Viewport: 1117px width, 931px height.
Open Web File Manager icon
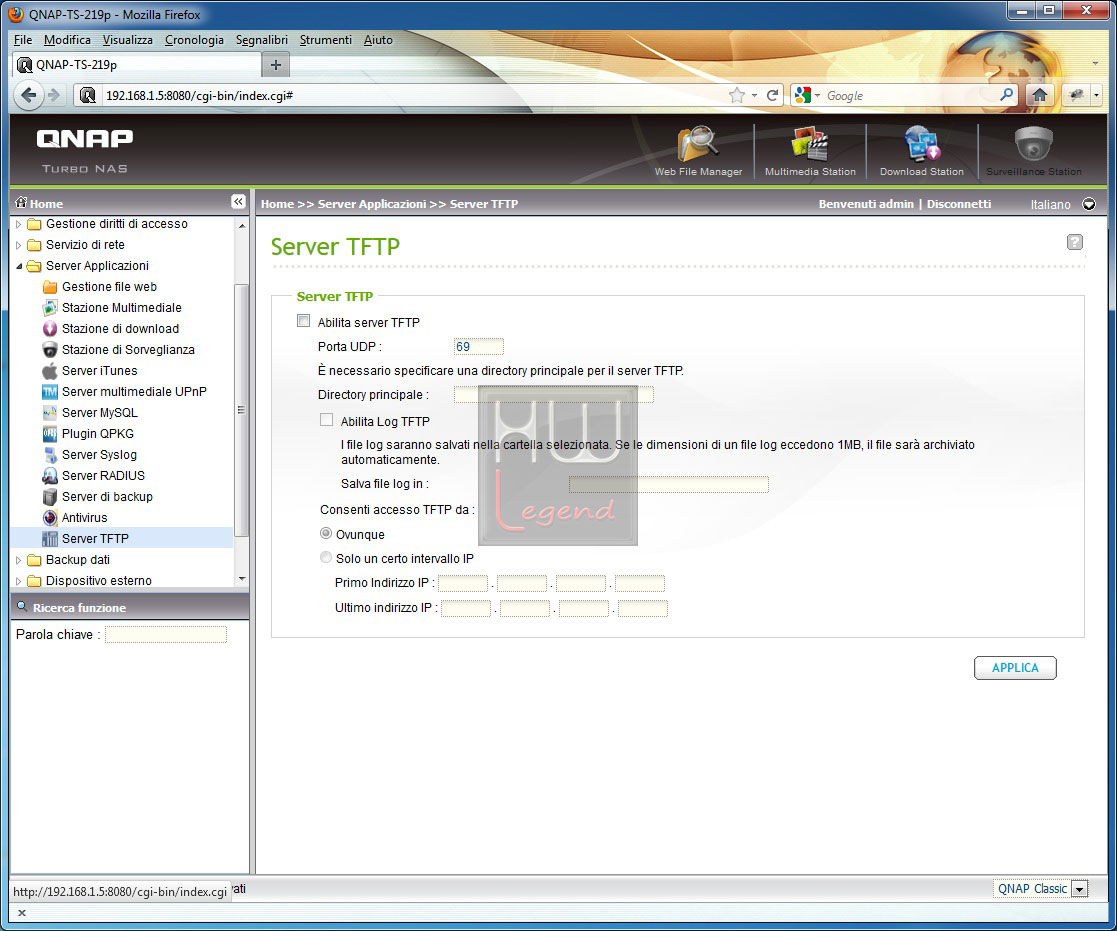point(698,150)
